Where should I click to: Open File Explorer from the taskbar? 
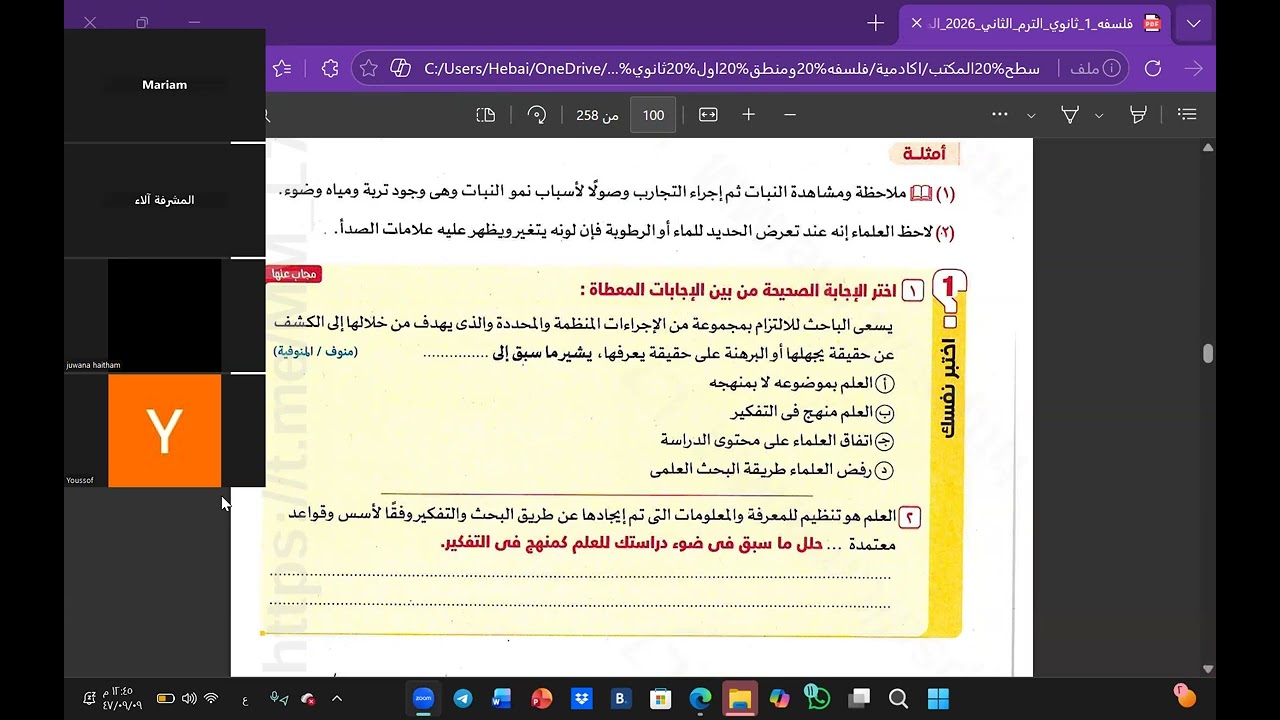point(740,698)
